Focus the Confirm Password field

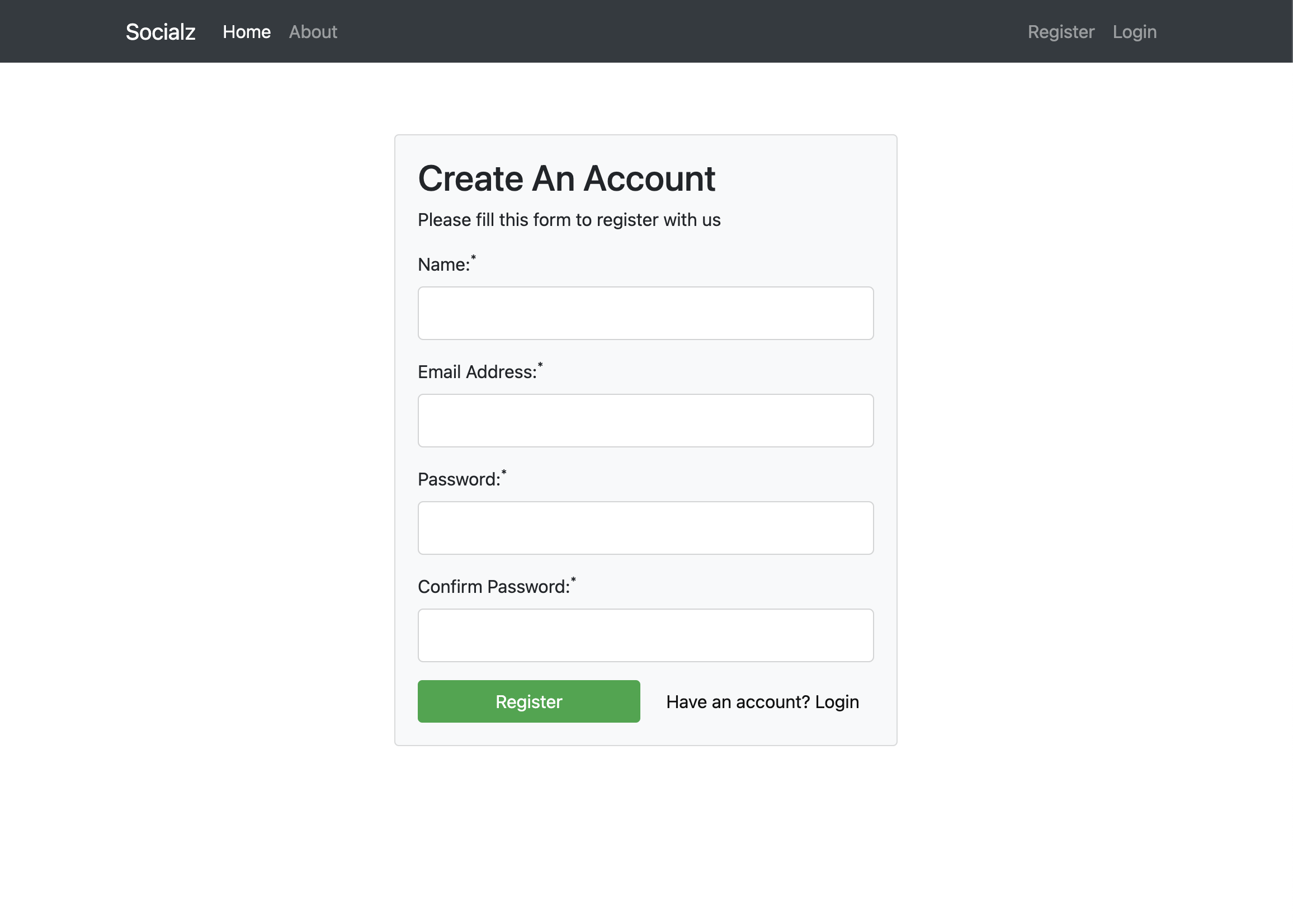pyautogui.click(x=645, y=635)
